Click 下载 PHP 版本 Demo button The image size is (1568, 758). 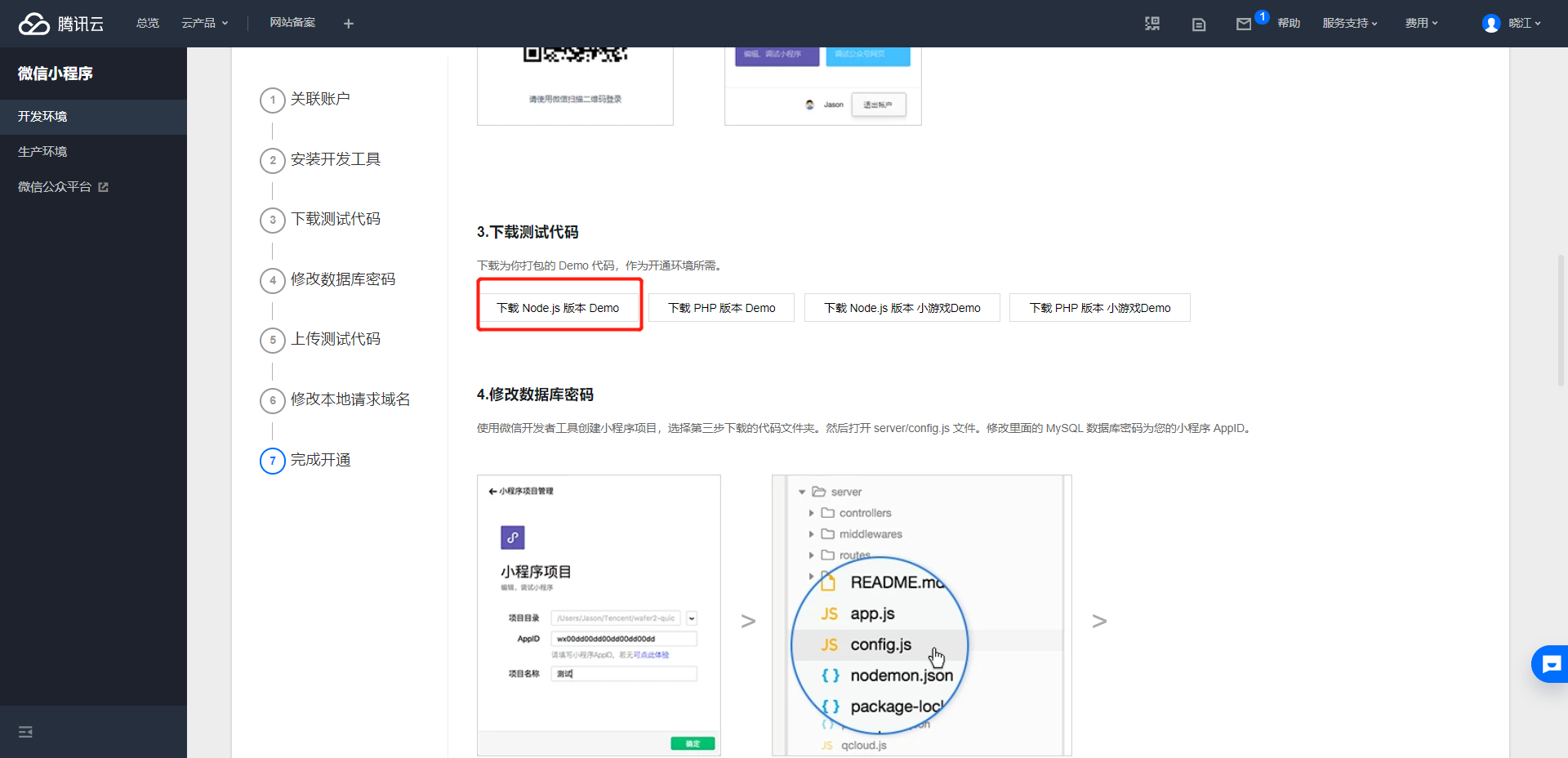[721, 308]
